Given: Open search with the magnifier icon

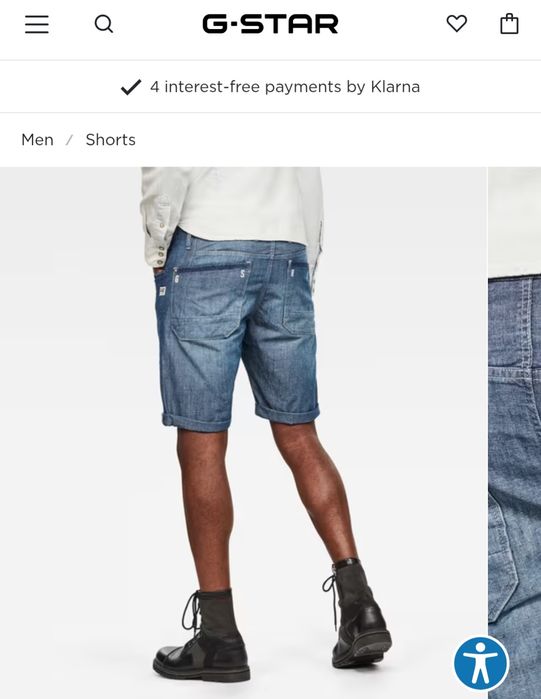Looking at the screenshot, I should point(104,24).
